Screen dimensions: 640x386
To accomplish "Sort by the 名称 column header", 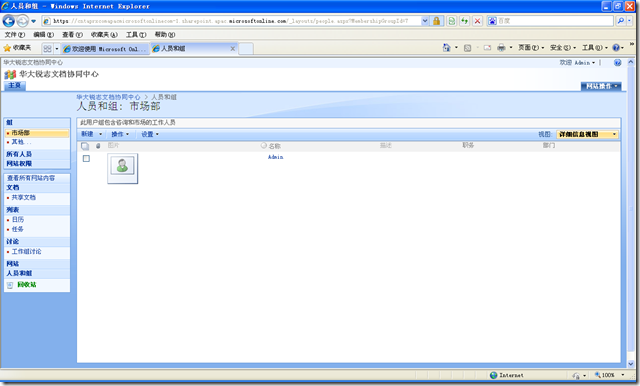I will (274, 146).
